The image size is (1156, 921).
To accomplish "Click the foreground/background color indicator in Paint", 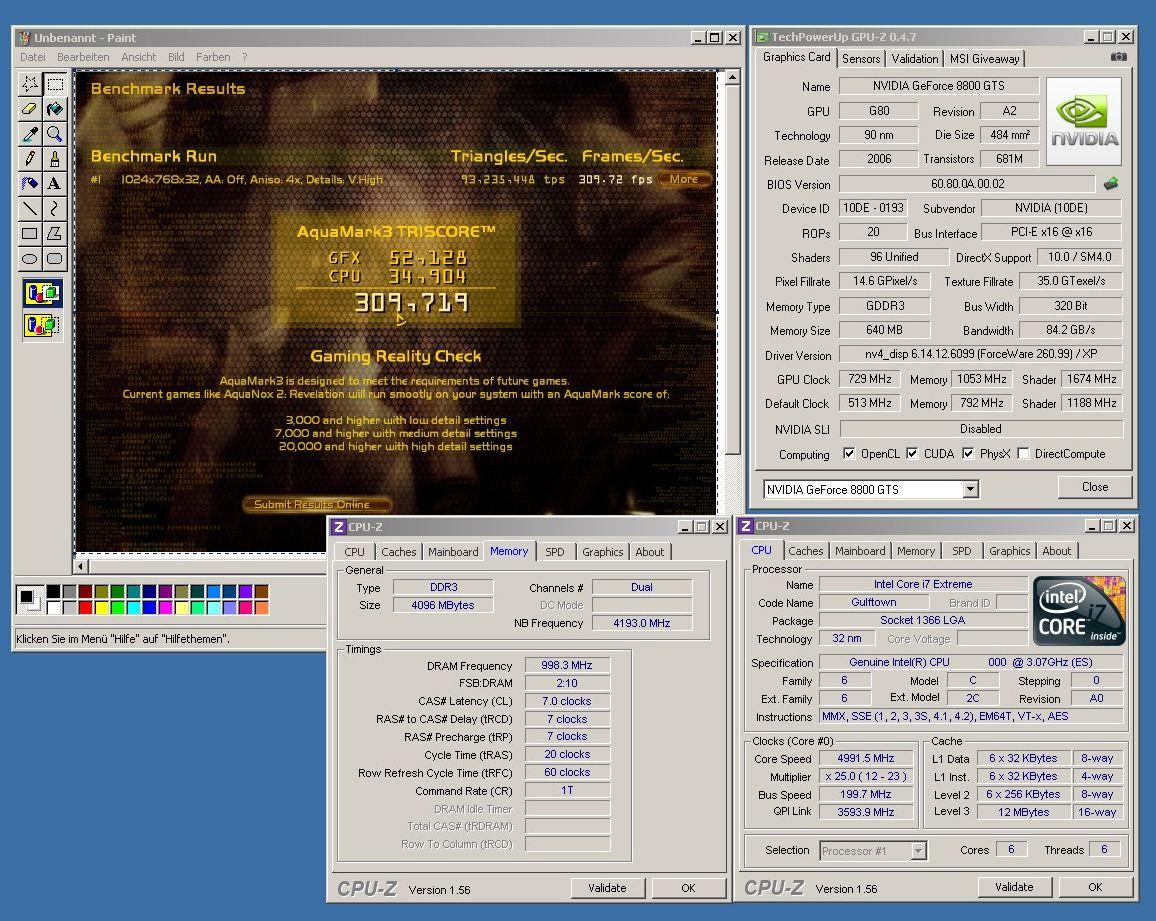I will (x=29, y=599).
